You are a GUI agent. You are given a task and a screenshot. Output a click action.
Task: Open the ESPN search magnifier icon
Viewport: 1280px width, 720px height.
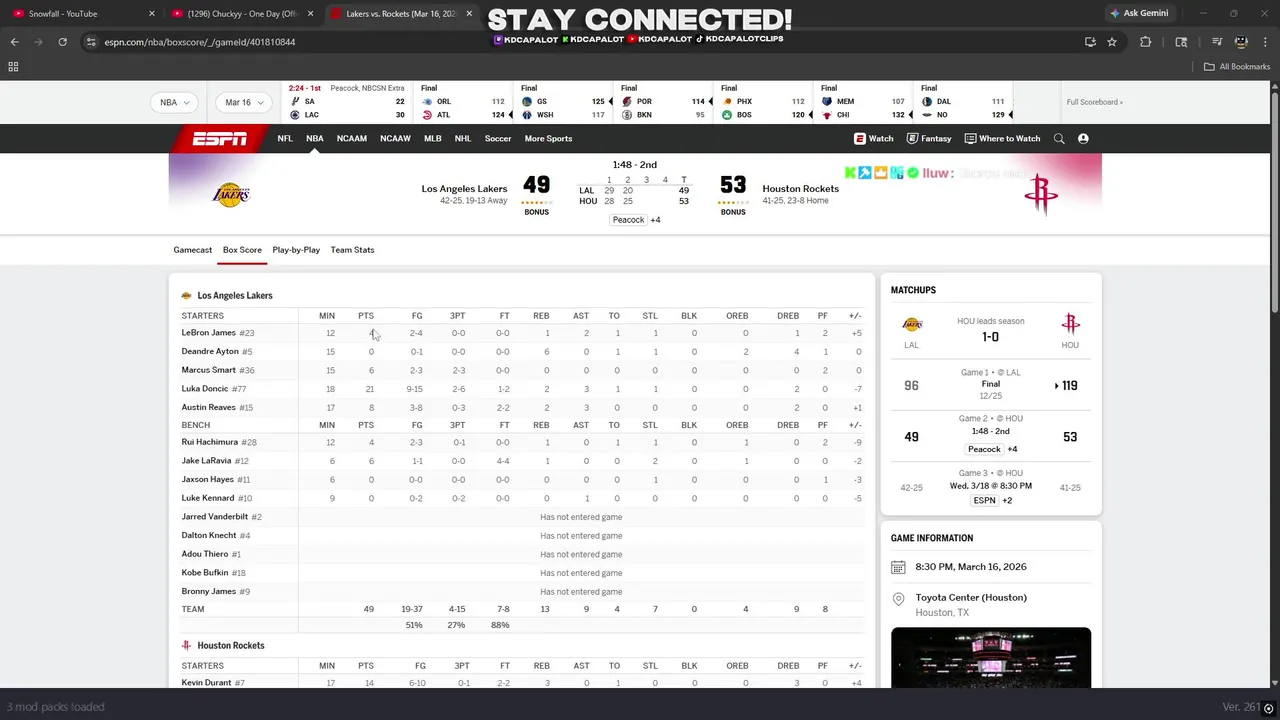click(x=1059, y=139)
